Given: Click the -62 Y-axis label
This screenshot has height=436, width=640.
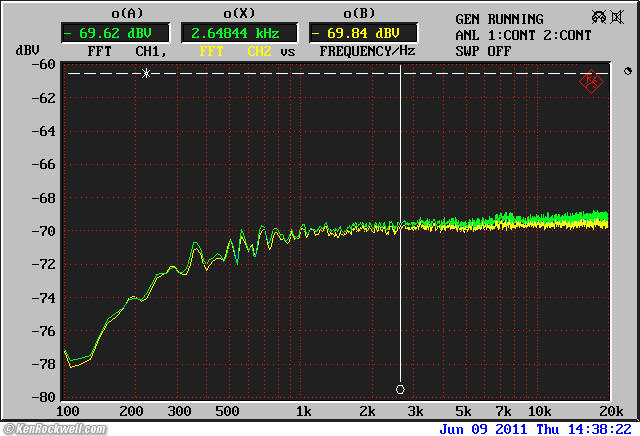Looking at the screenshot, I should pyautogui.click(x=44, y=98).
